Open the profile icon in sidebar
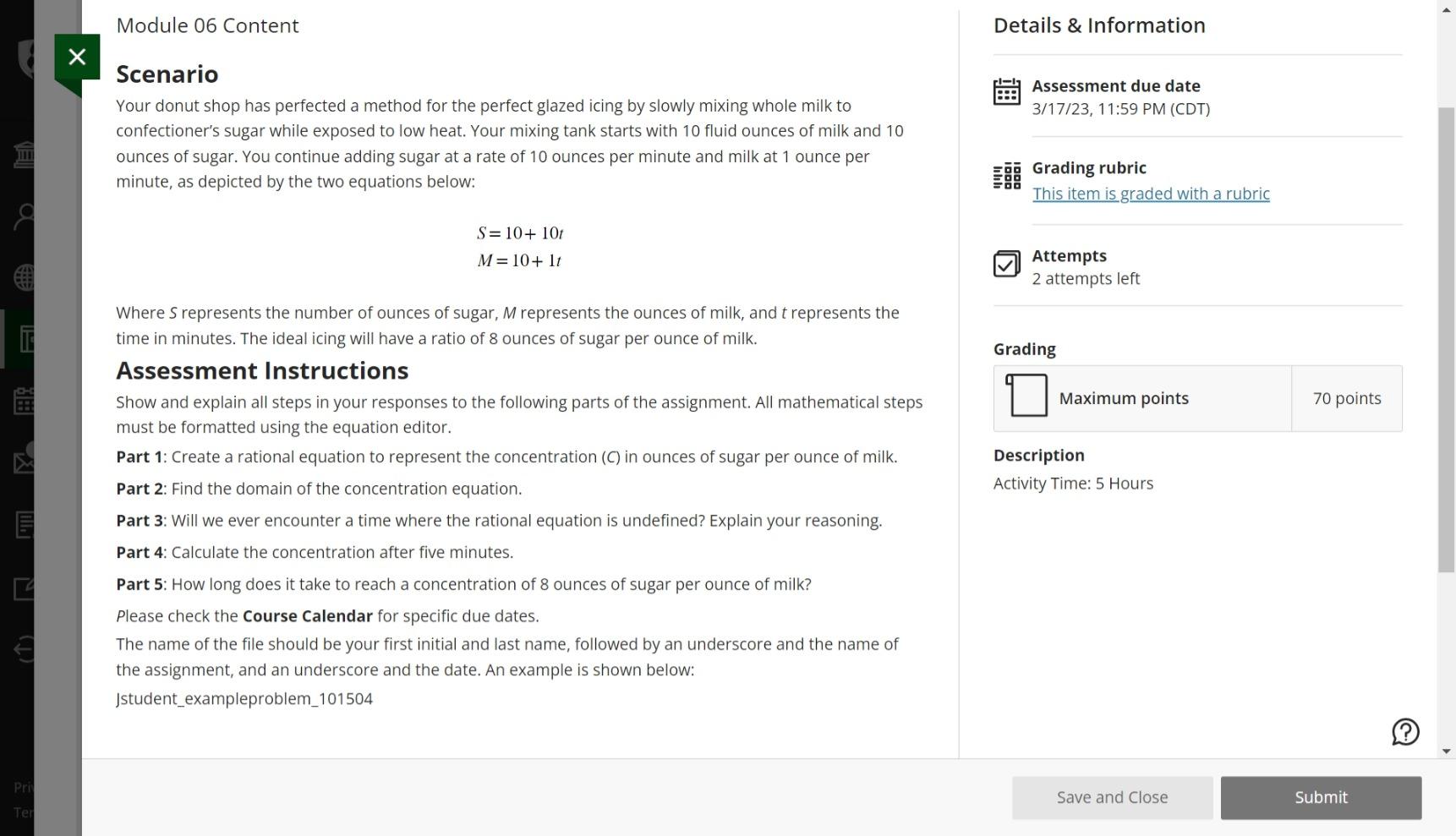The width and height of the screenshot is (1456, 836). 25,216
